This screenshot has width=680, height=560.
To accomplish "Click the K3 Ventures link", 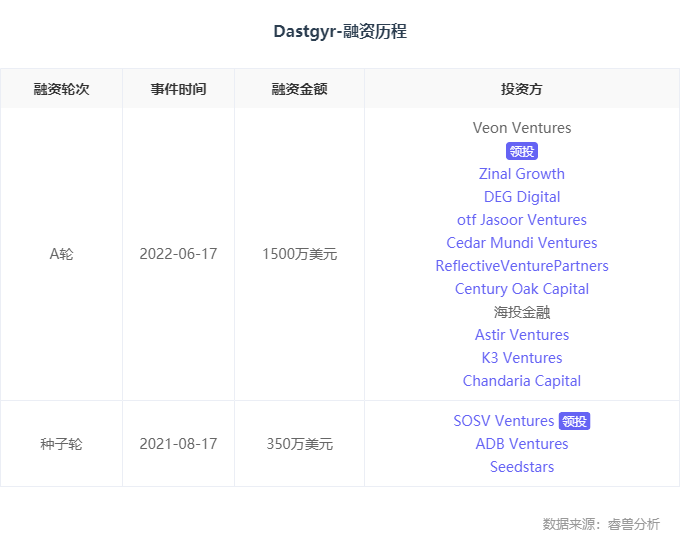I will click(x=522, y=358).
